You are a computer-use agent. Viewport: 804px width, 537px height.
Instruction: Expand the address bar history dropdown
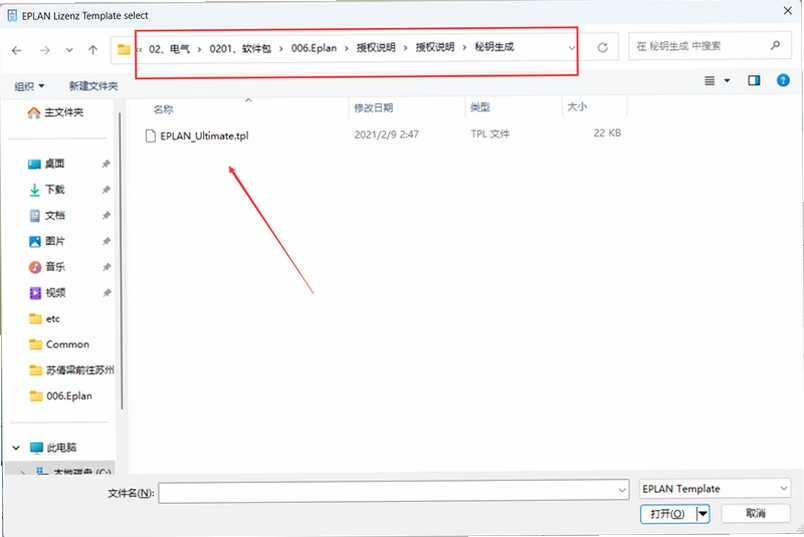coord(571,48)
